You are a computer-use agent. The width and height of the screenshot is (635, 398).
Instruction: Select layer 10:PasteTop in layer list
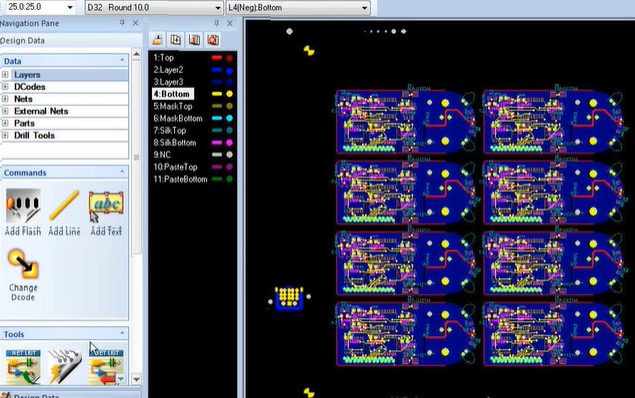[175, 167]
